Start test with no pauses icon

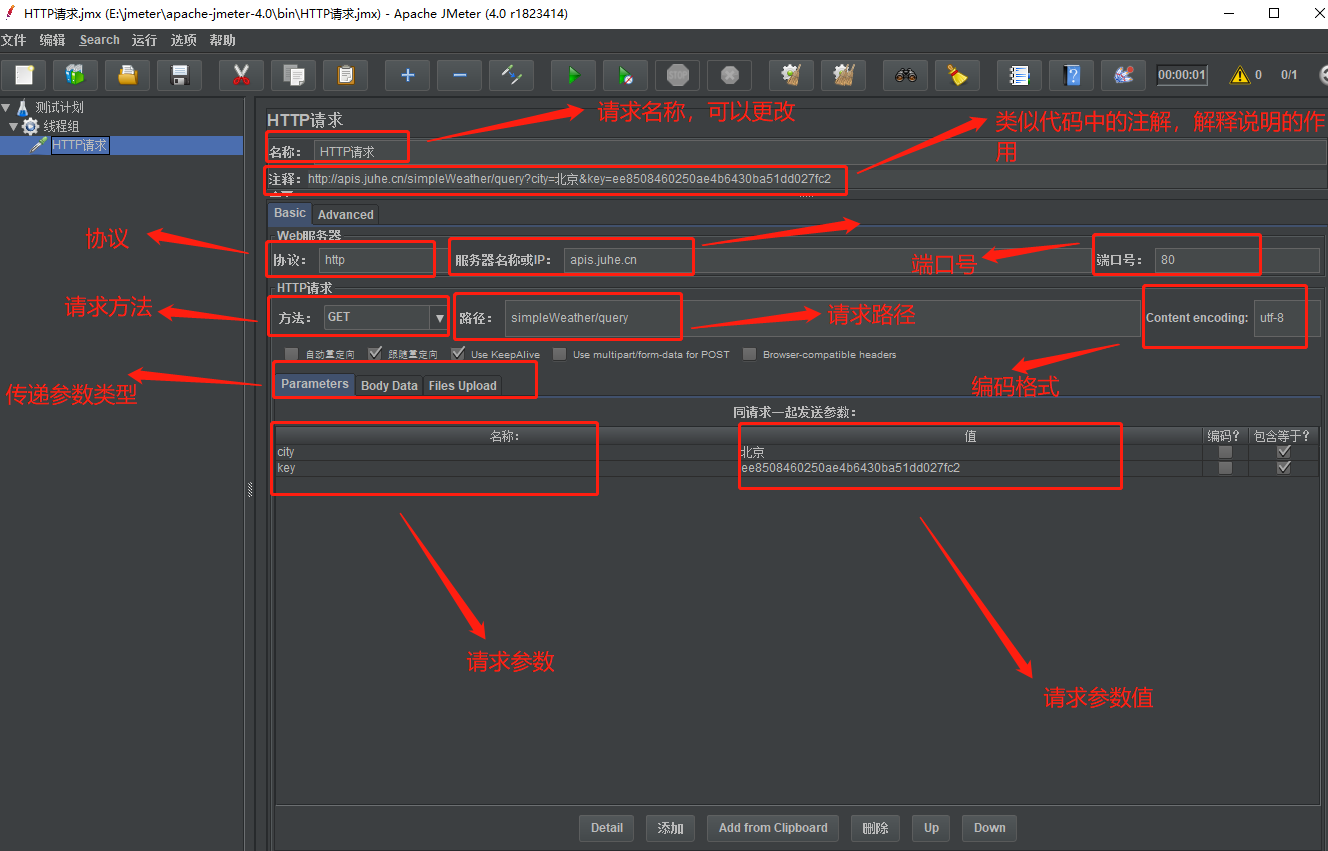tap(625, 75)
